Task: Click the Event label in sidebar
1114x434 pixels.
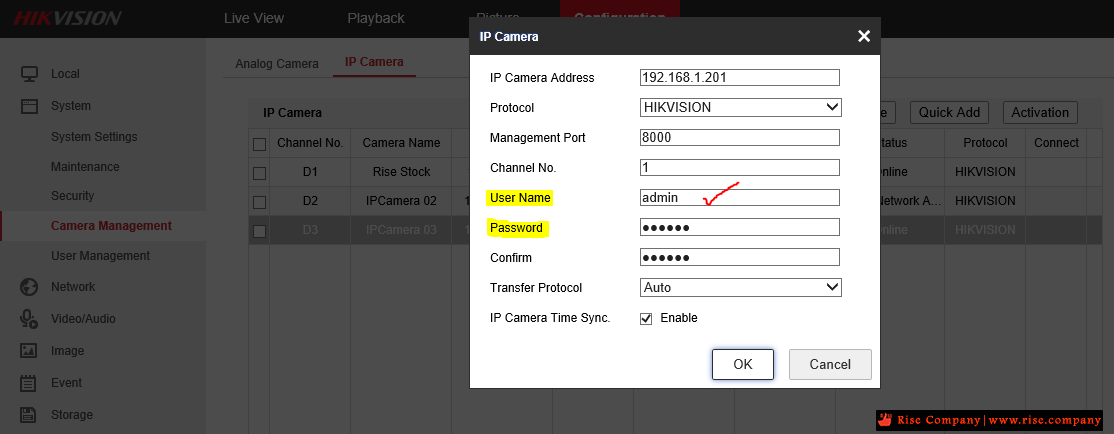Action: (x=67, y=383)
